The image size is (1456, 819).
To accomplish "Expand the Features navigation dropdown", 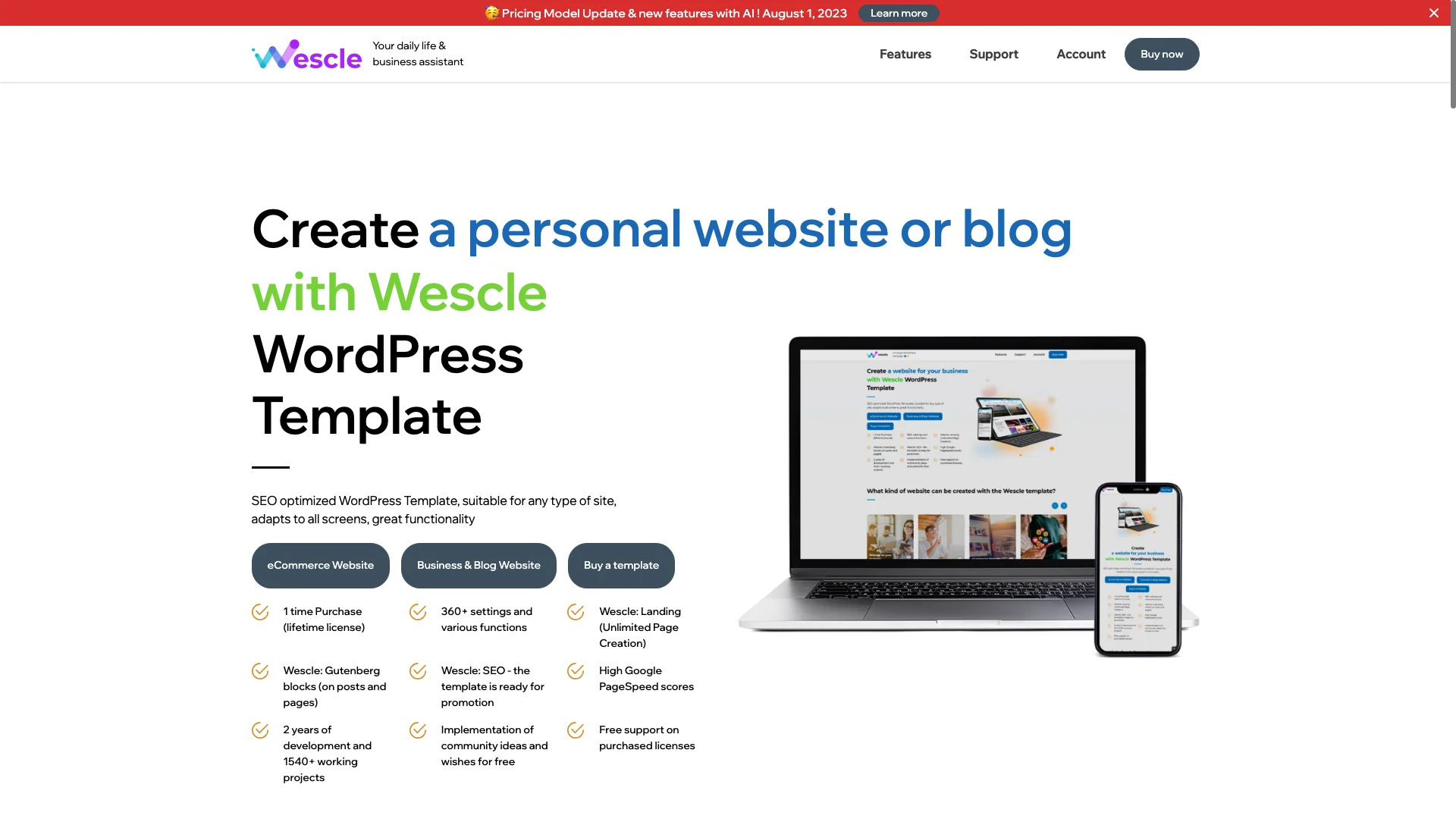I will [905, 54].
